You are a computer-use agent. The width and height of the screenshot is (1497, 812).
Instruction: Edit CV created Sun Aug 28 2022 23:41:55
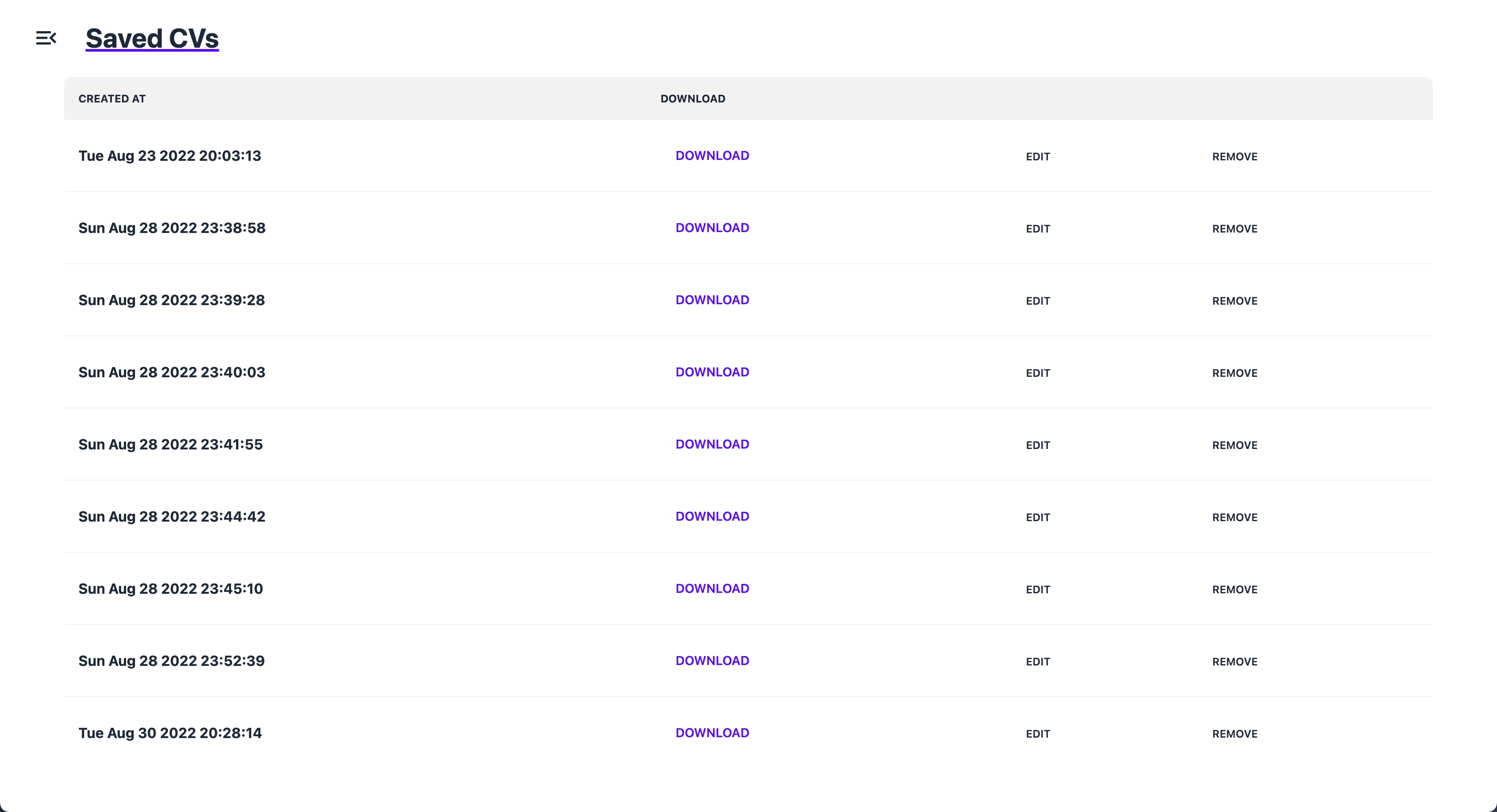[1037, 445]
